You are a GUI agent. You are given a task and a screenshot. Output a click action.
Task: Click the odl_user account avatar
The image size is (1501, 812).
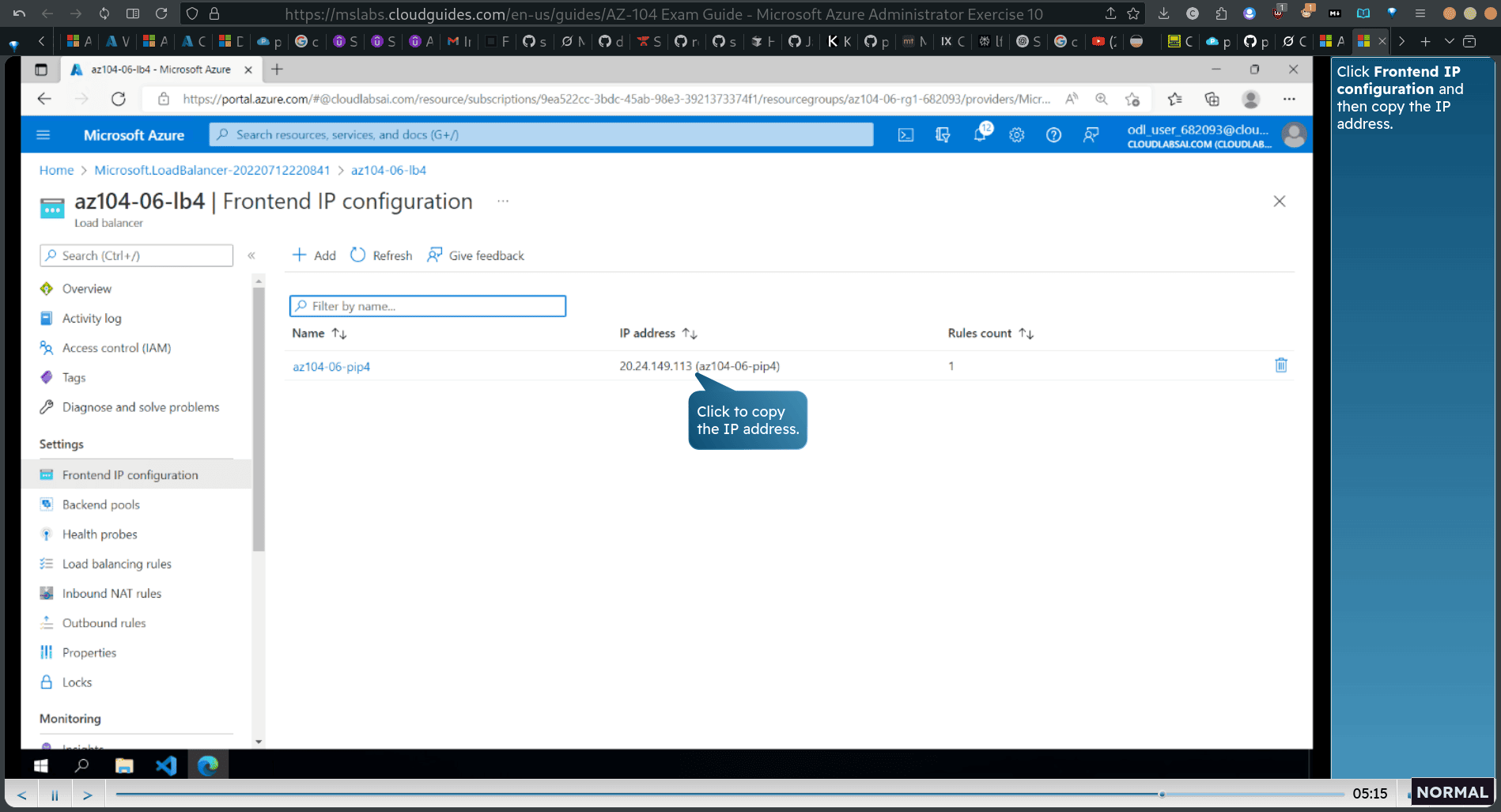tap(1294, 135)
